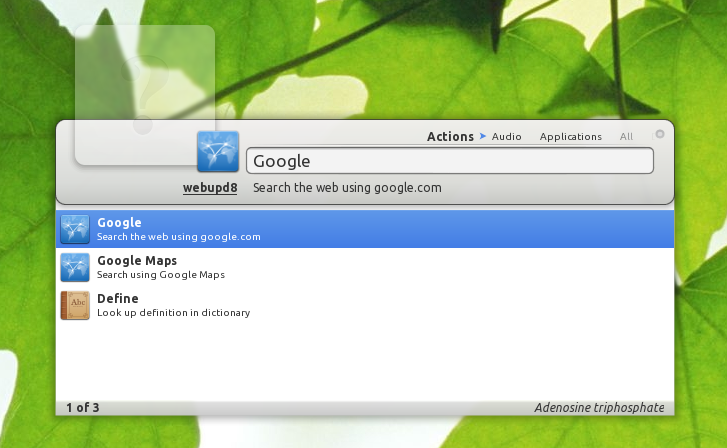The image size is (727, 448).
Task: Focus the search field containing Google
Action: [x=450, y=161]
